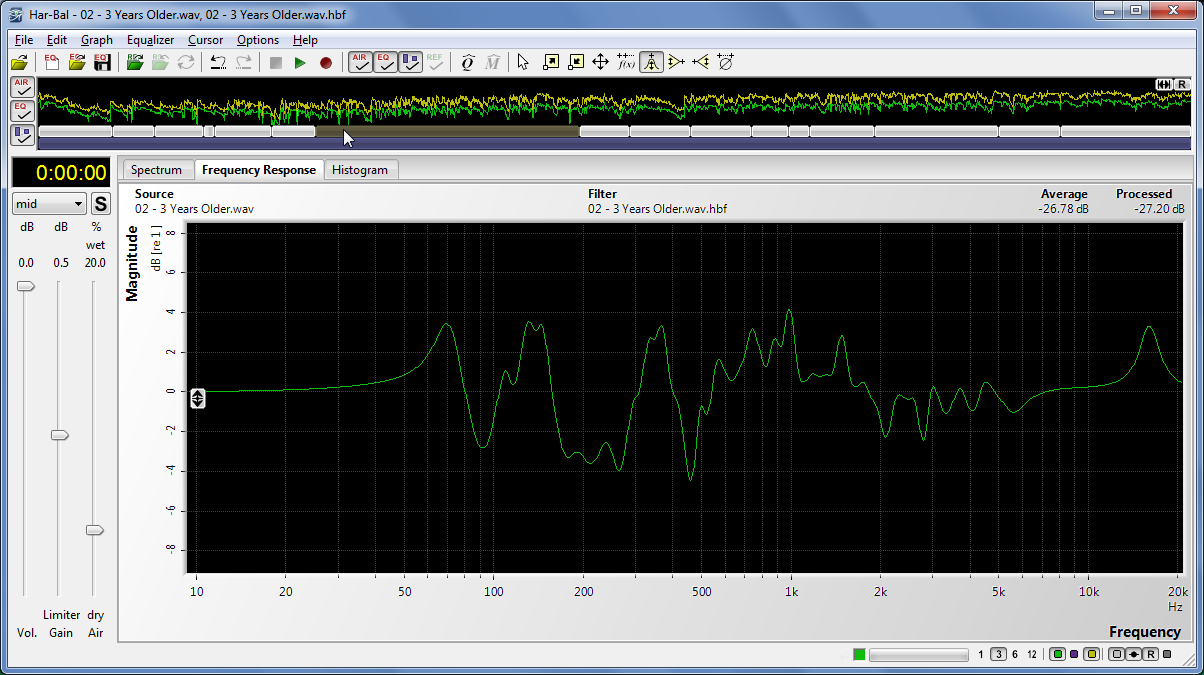Screen dimensions: 1204x675
Task: Select the Q-hat toolbar icon
Action: pyautogui.click(x=467, y=62)
